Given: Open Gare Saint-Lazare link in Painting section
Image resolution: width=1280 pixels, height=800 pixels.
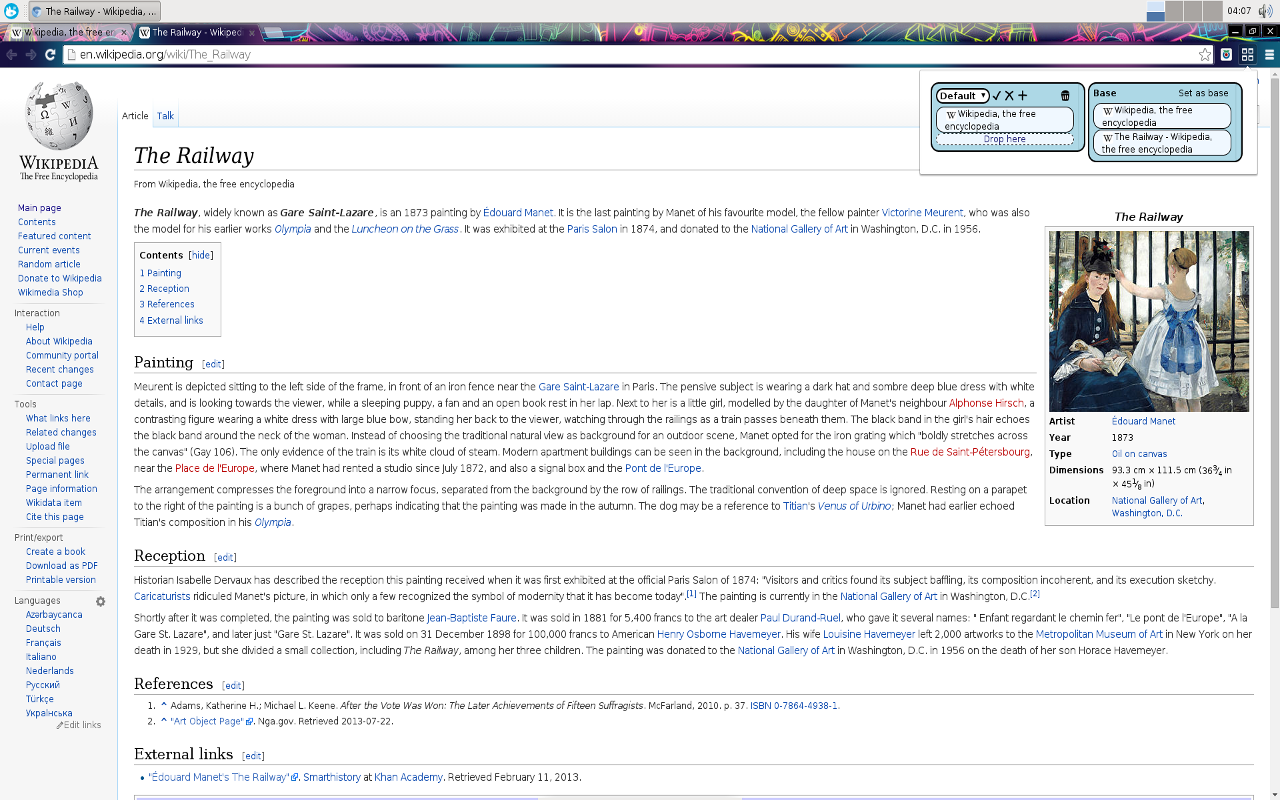Looking at the screenshot, I should coord(579,387).
